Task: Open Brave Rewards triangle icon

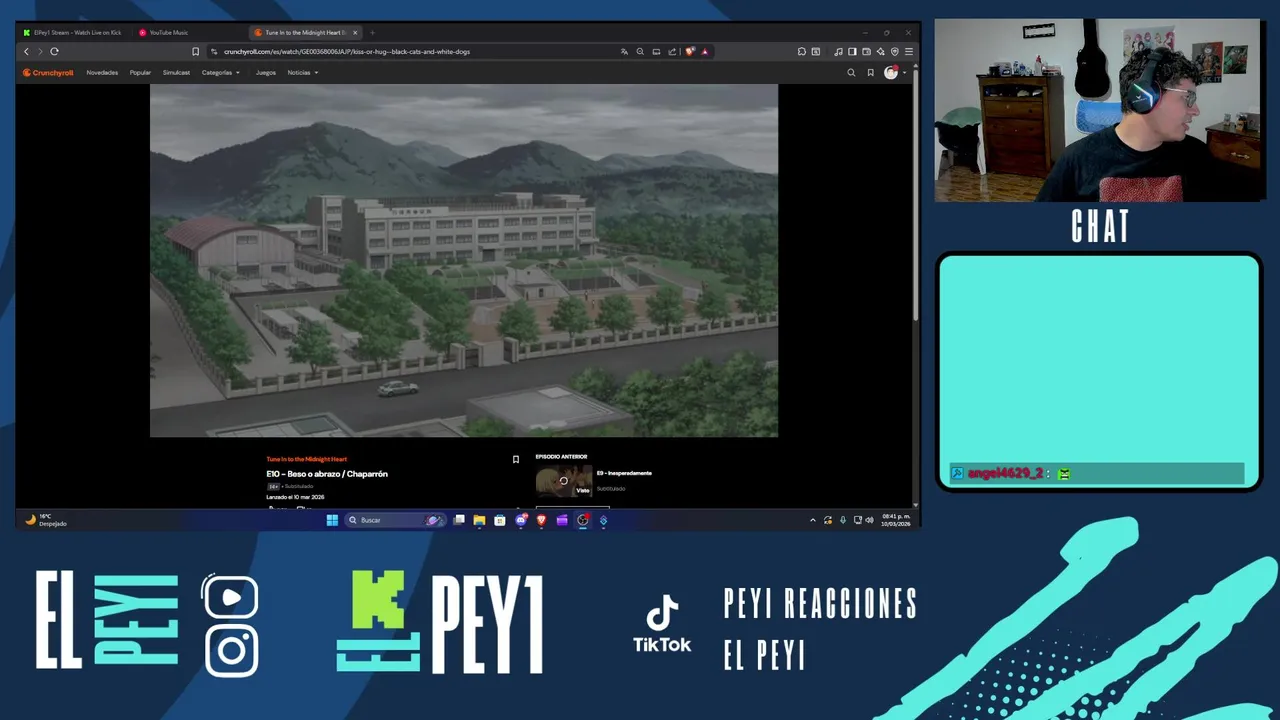Action: pyautogui.click(x=704, y=51)
